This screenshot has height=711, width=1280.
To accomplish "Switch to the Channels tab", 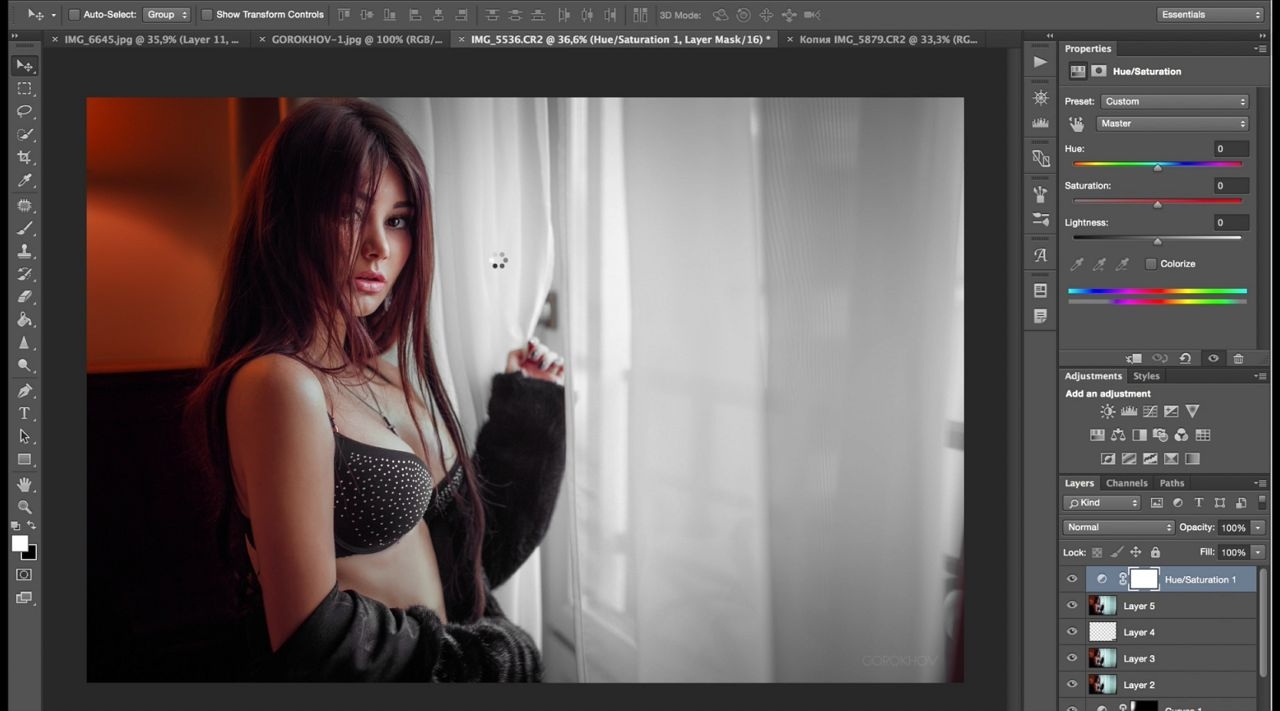I will click(x=1126, y=483).
